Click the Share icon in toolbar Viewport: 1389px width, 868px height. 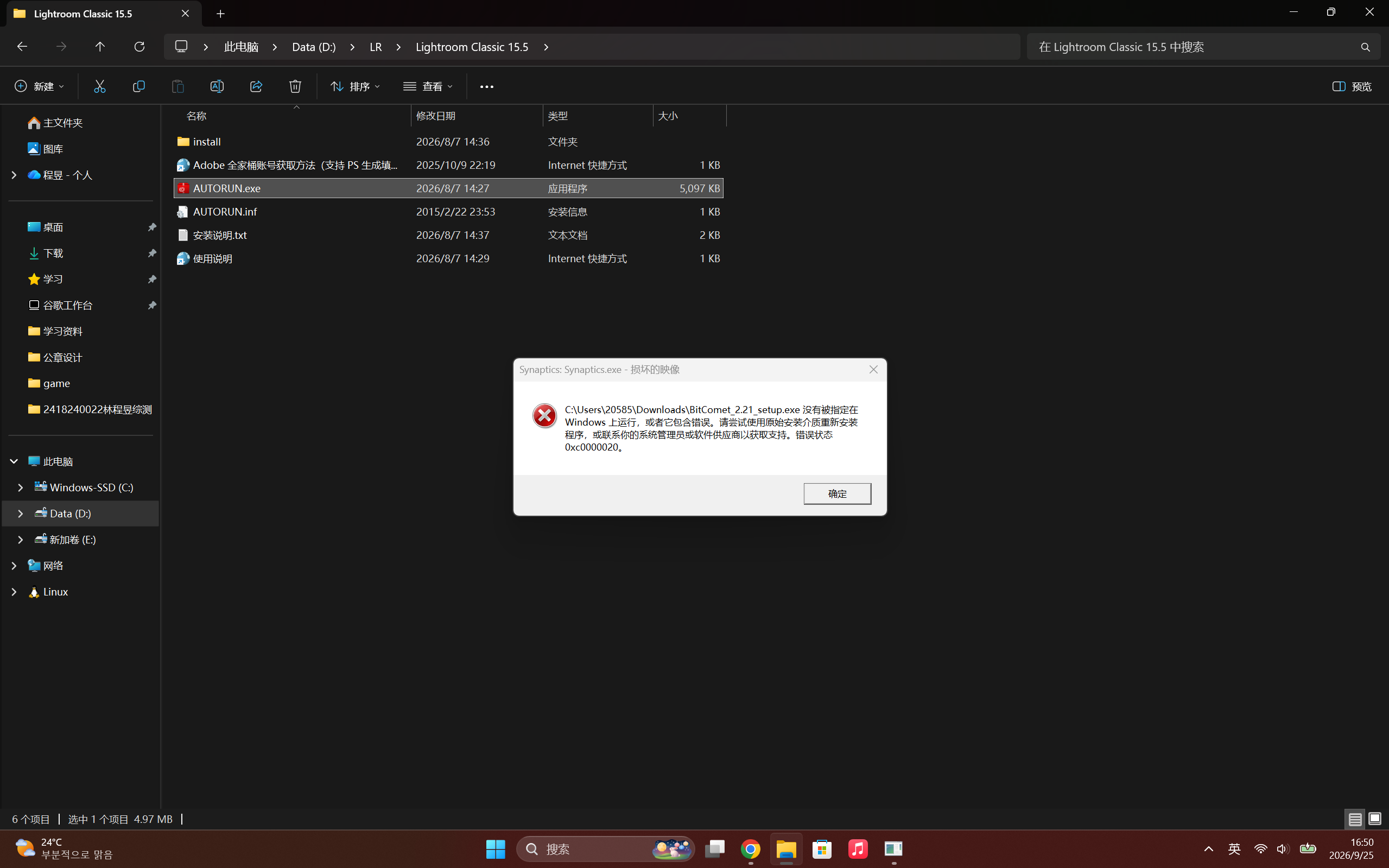click(x=256, y=86)
